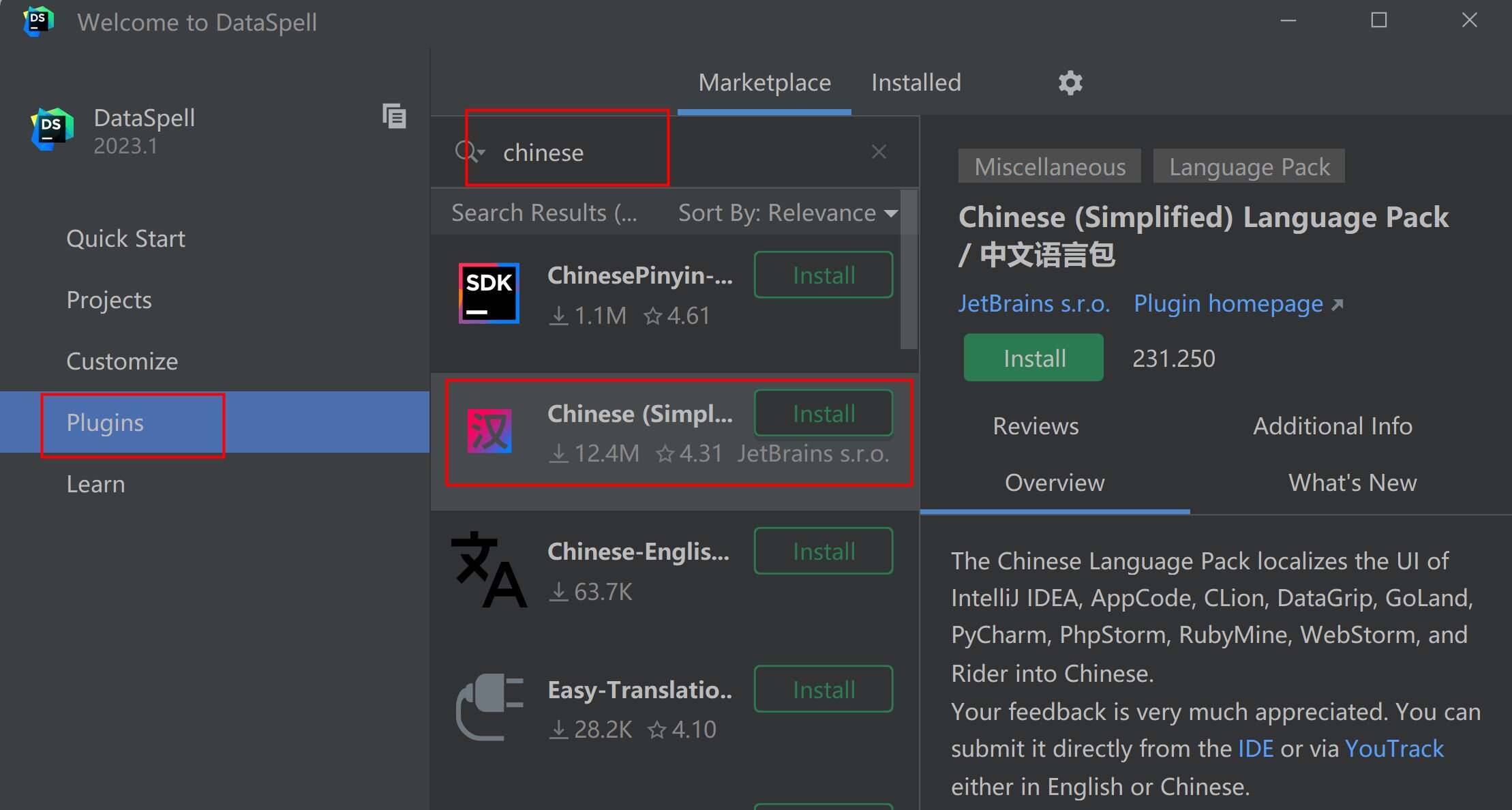
Task: Click the Chinese (Simplified) Language Pack title
Action: pos(1204,236)
